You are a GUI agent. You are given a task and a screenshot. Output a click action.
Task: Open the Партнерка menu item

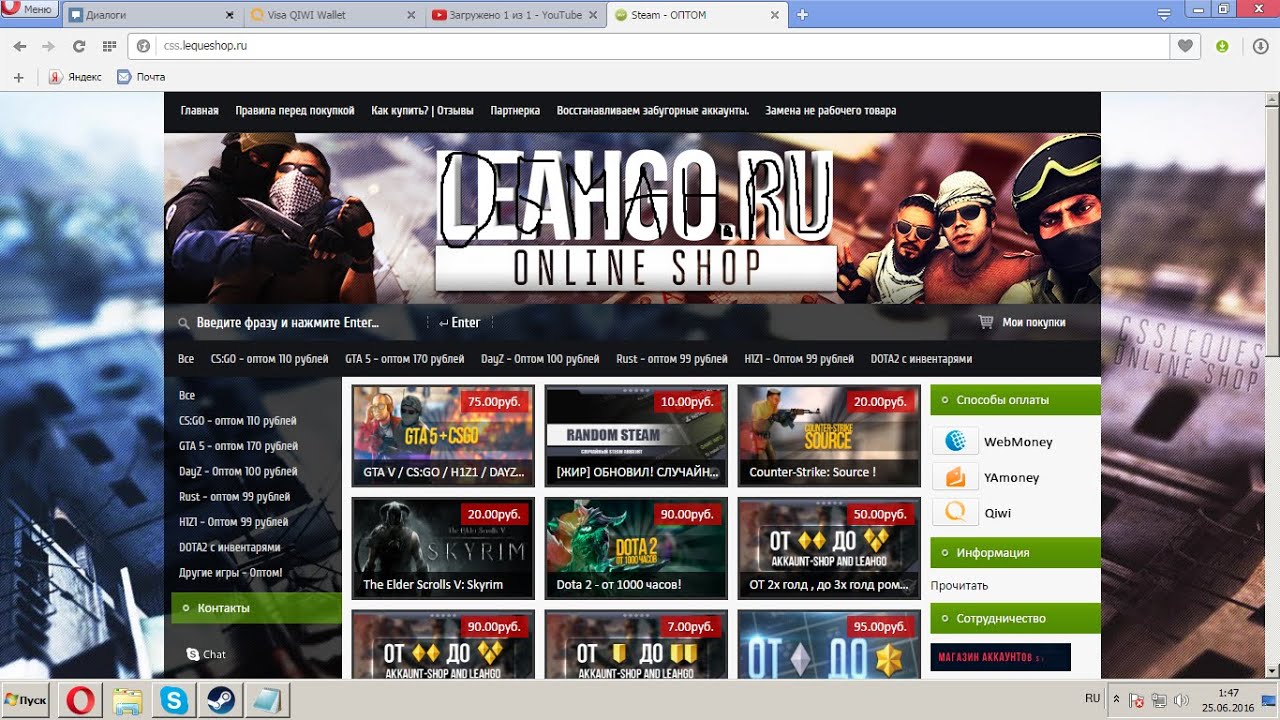(515, 111)
